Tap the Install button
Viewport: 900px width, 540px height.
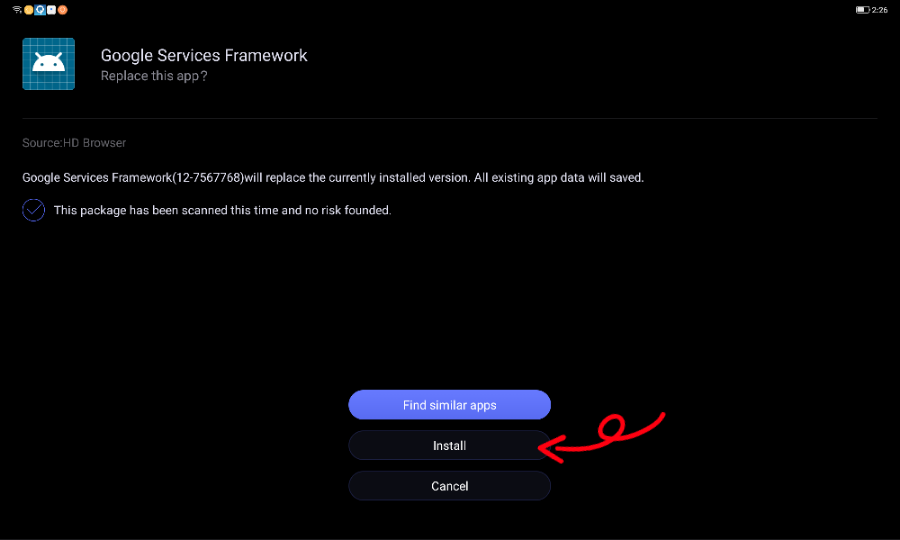[x=449, y=445]
